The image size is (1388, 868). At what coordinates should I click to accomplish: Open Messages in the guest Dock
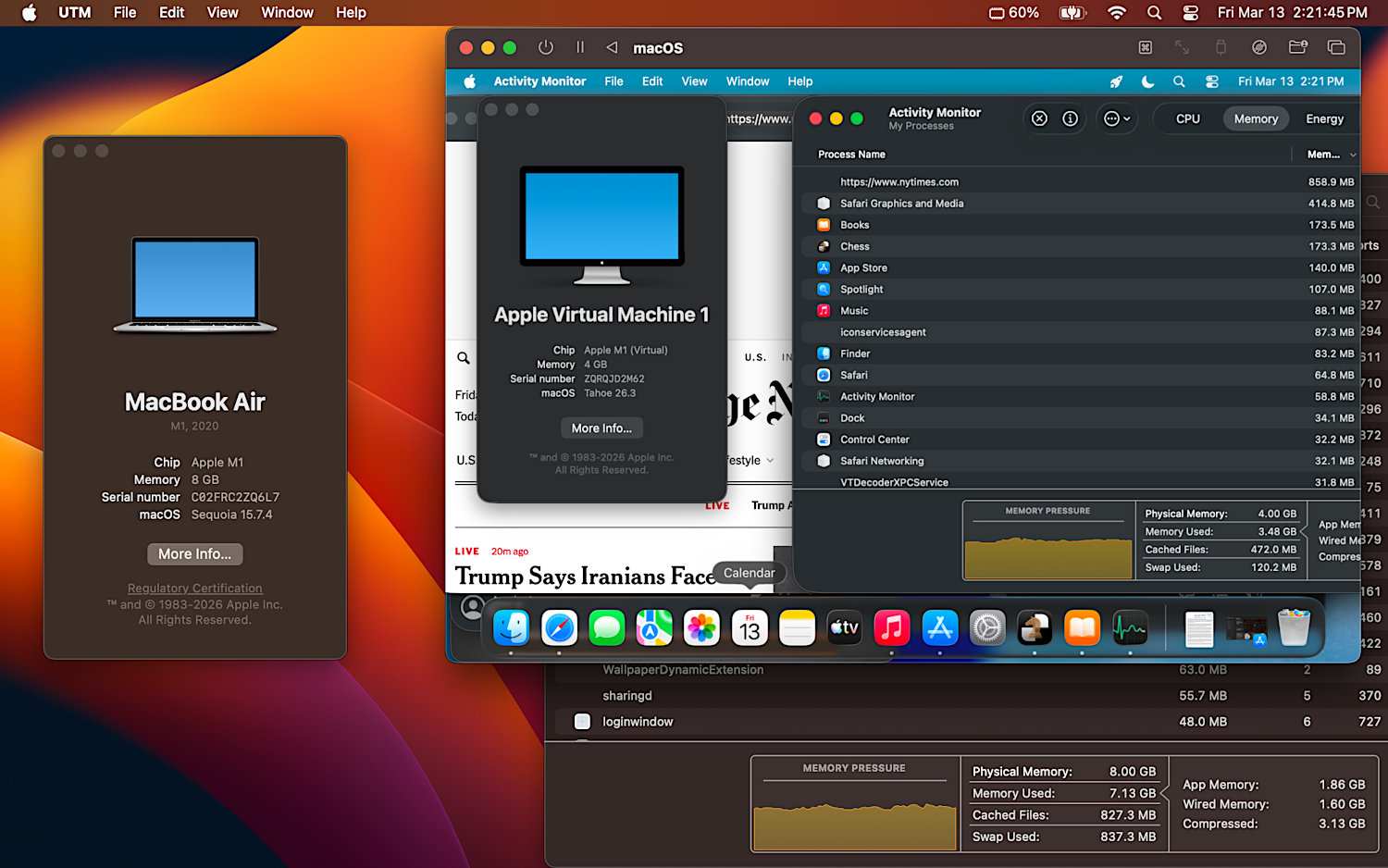pos(607,628)
